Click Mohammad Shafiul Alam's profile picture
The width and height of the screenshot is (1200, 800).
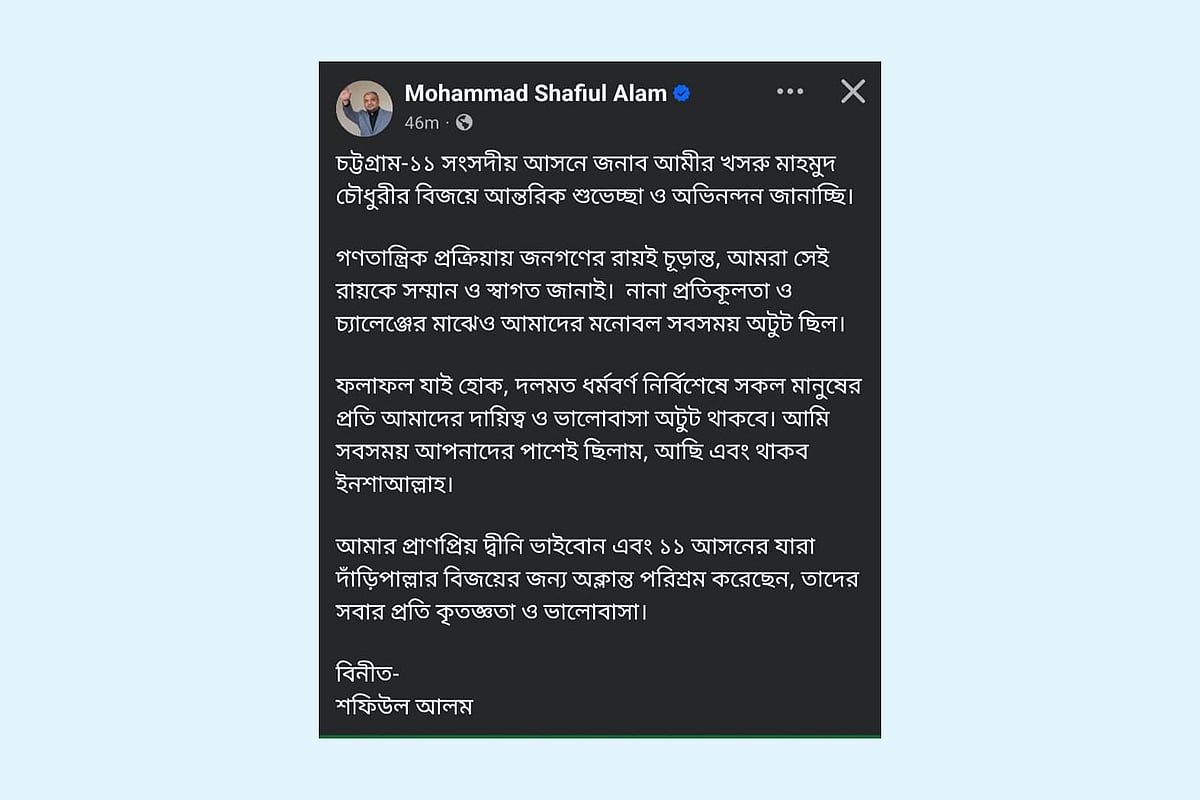366,106
